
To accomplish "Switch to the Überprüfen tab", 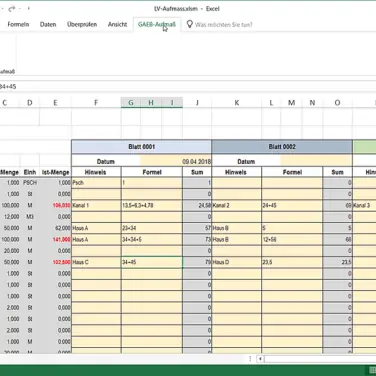I will coord(82,24).
